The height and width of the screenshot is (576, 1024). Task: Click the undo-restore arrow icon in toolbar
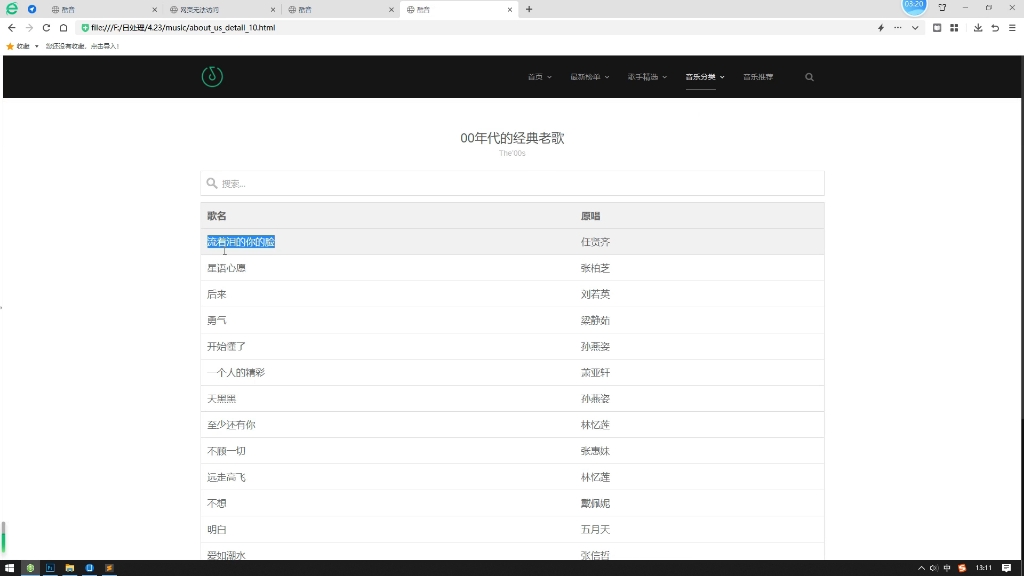tap(996, 28)
